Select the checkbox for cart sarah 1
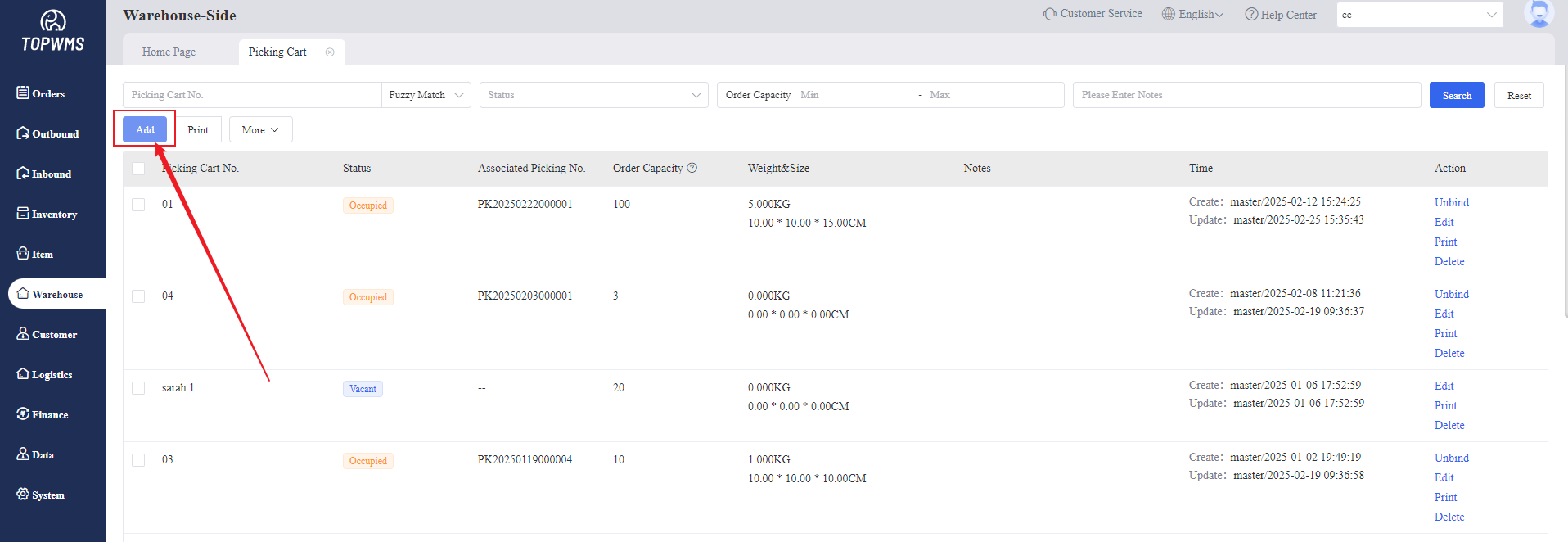 click(138, 388)
